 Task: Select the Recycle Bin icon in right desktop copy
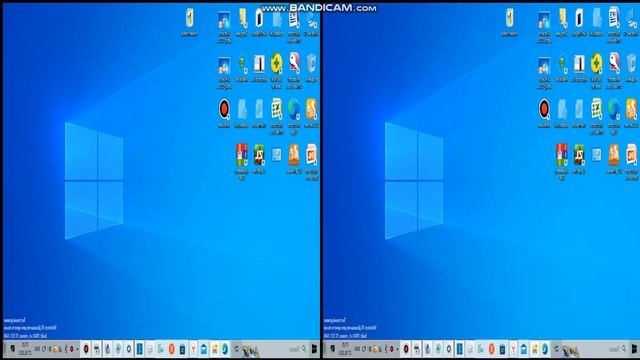click(631, 63)
